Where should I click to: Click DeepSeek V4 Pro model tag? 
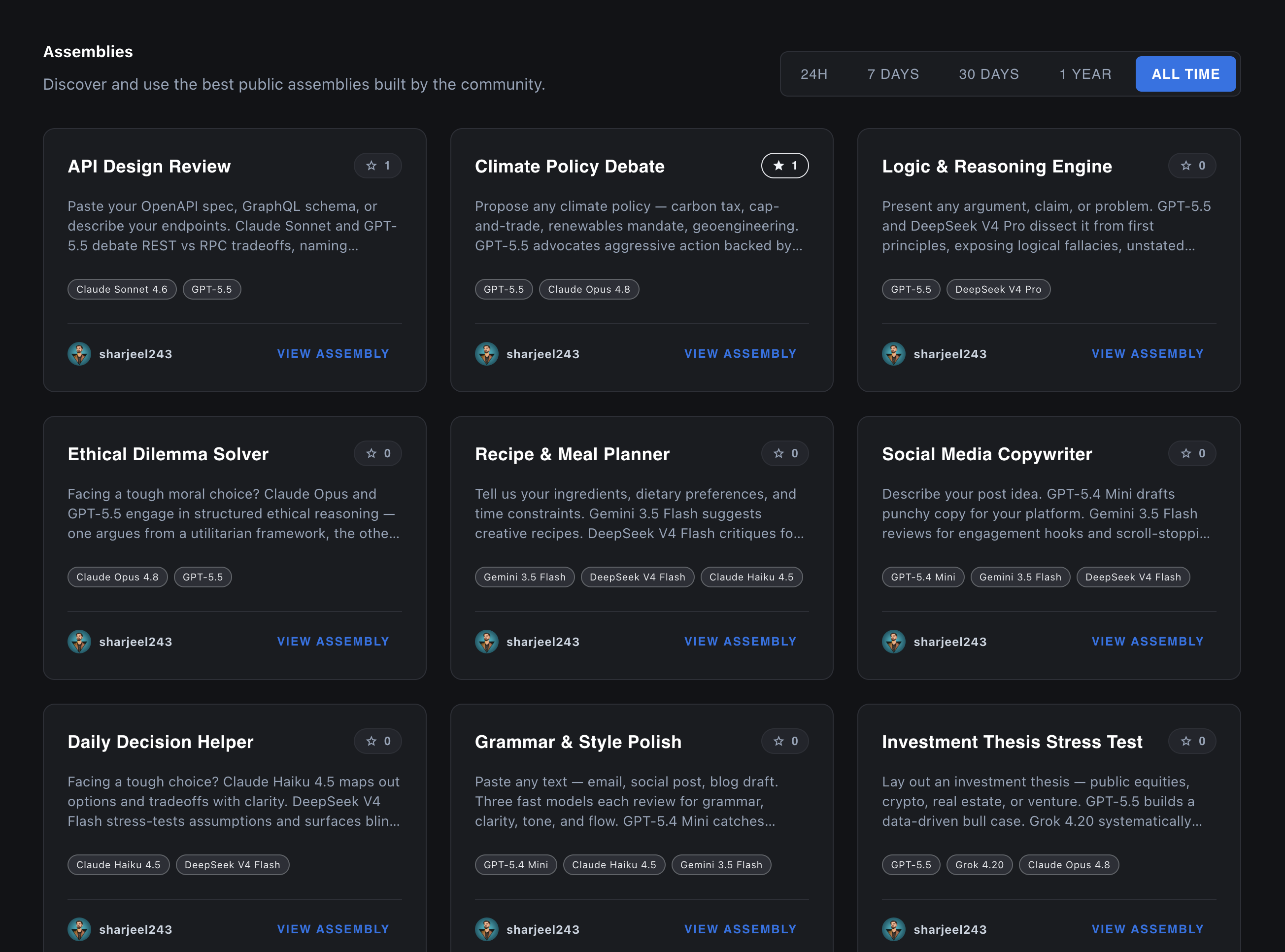(998, 289)
